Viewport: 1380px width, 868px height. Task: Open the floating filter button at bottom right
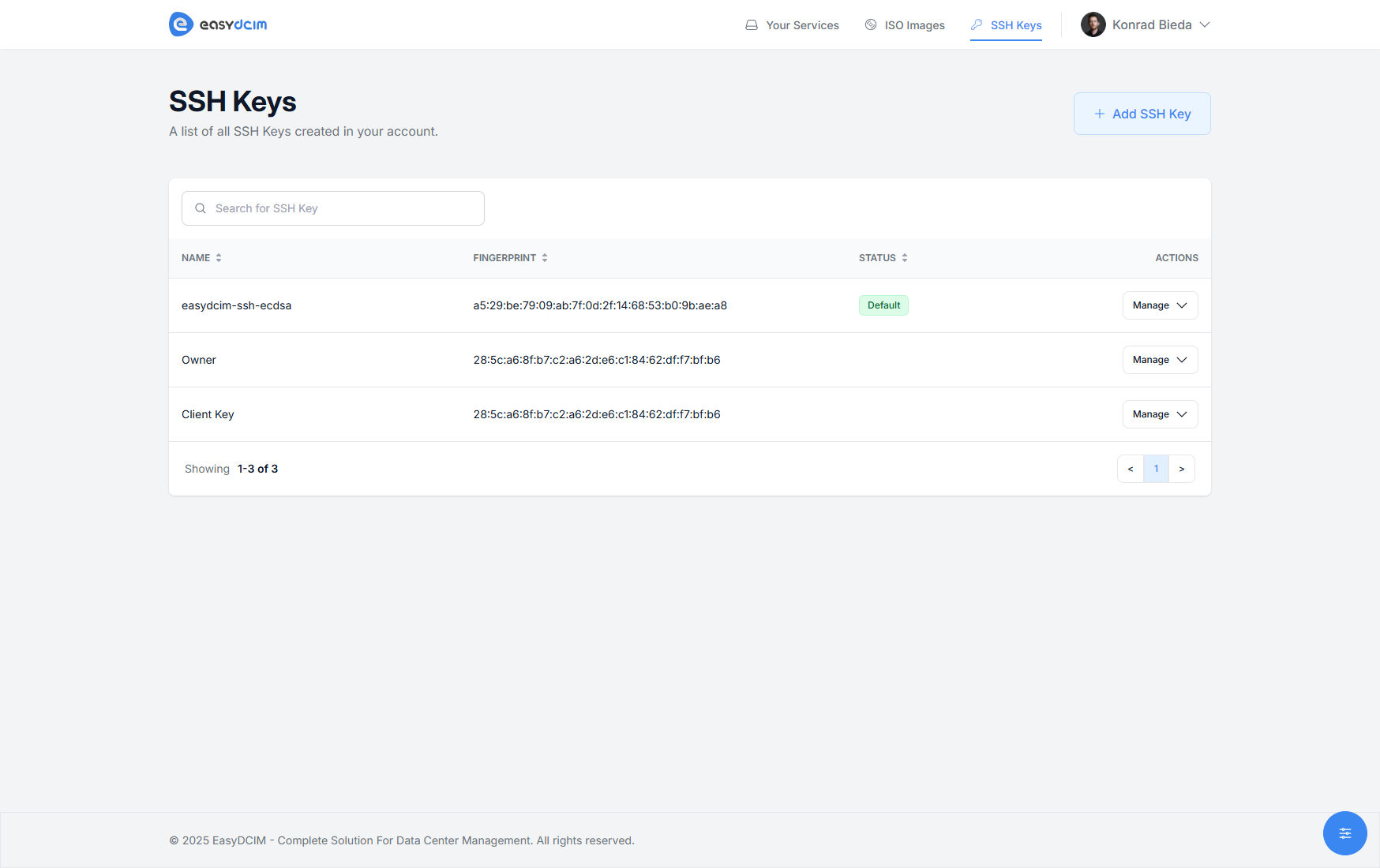click(1344, 833)
